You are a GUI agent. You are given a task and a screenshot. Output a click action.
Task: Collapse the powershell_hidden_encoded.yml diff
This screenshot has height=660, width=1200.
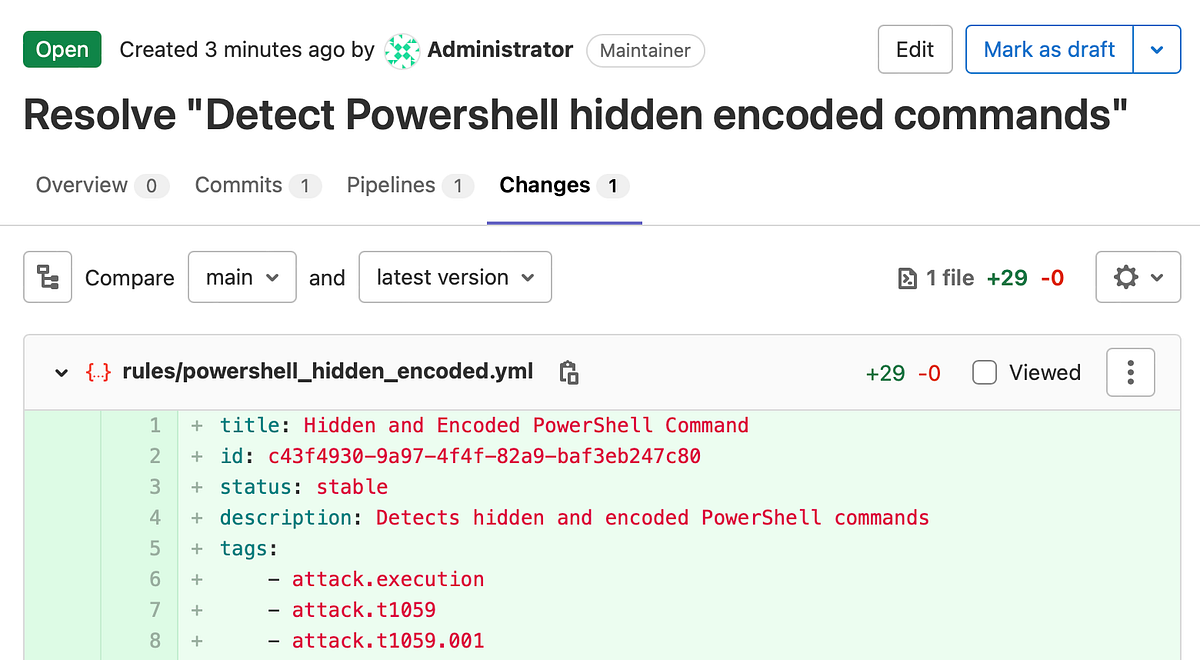click(61, 371)
